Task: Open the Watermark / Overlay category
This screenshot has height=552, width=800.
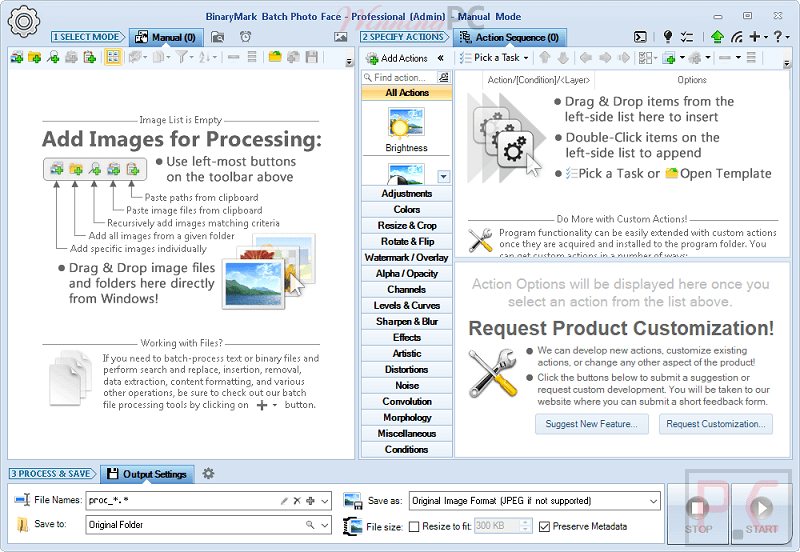Action: [x=407, y=258]
